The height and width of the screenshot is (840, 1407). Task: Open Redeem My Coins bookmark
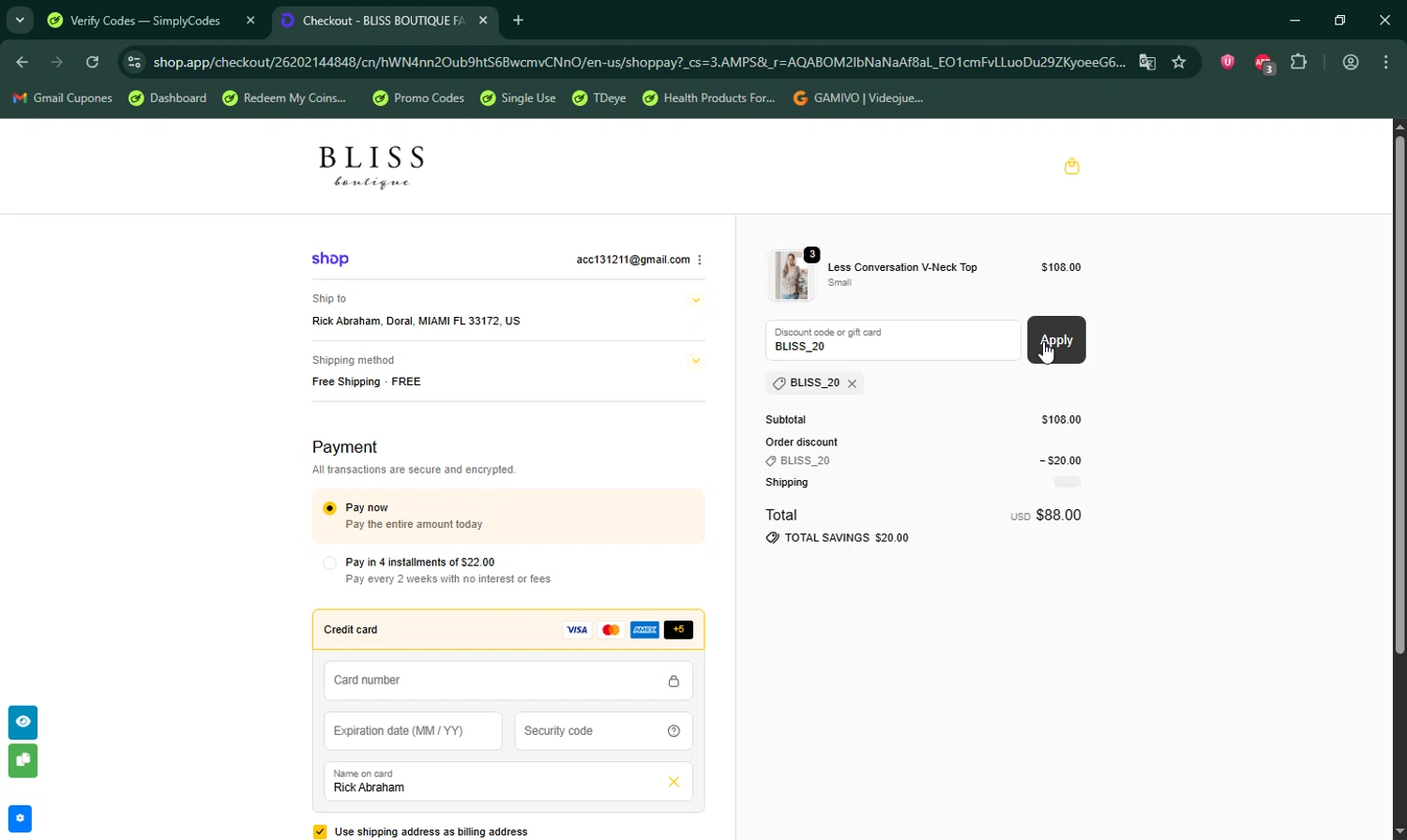284,97
